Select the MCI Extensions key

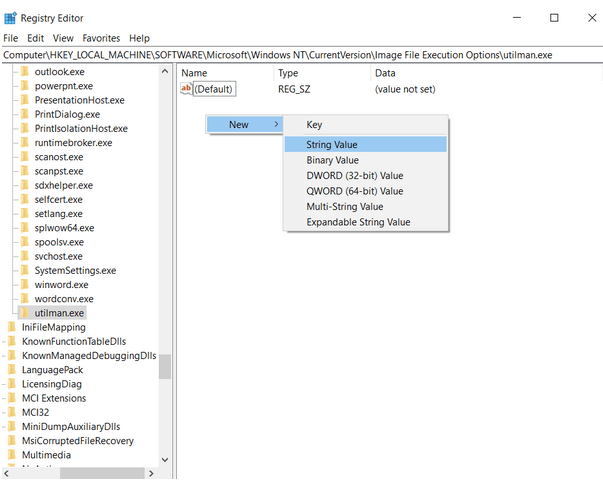coord(54,398)
